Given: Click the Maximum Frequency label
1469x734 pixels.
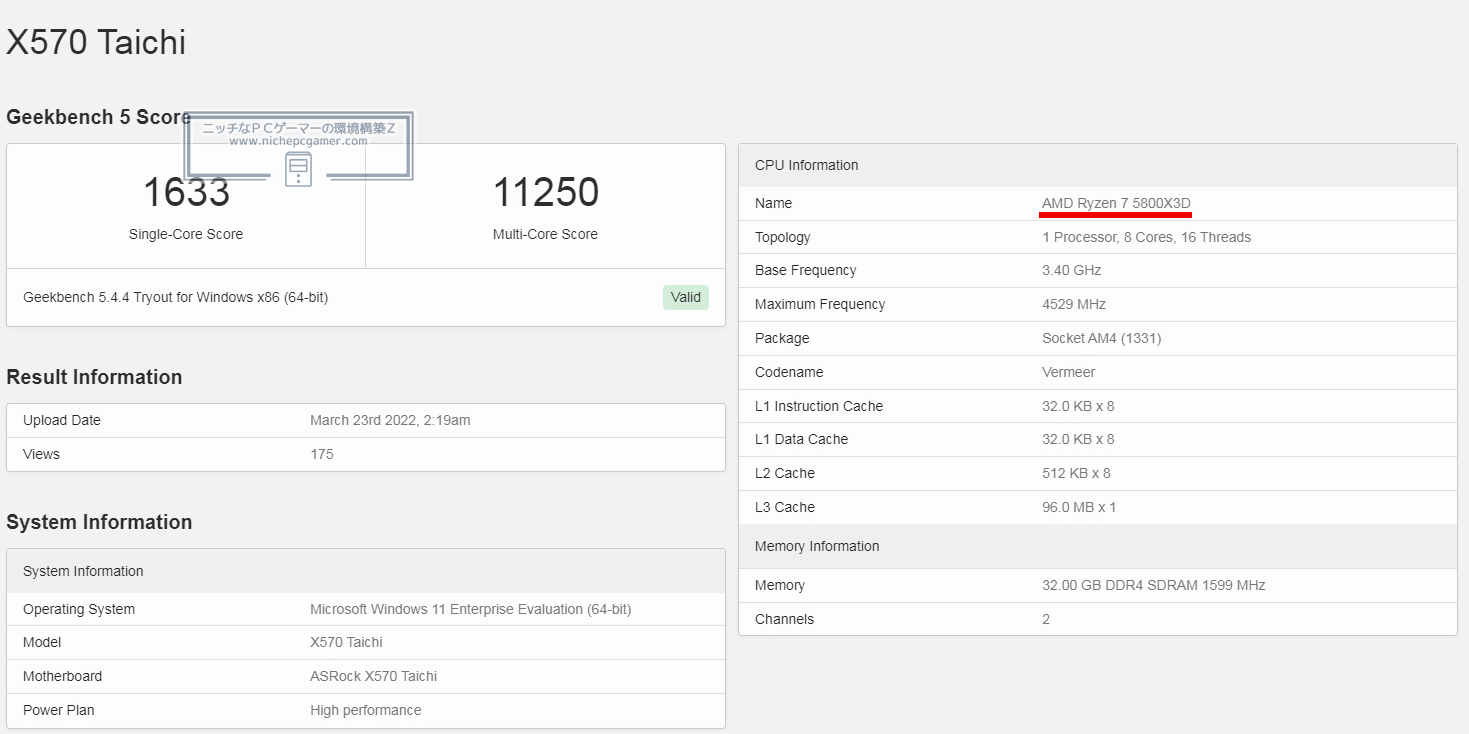Looking at the screenshot, I should 820,304.
